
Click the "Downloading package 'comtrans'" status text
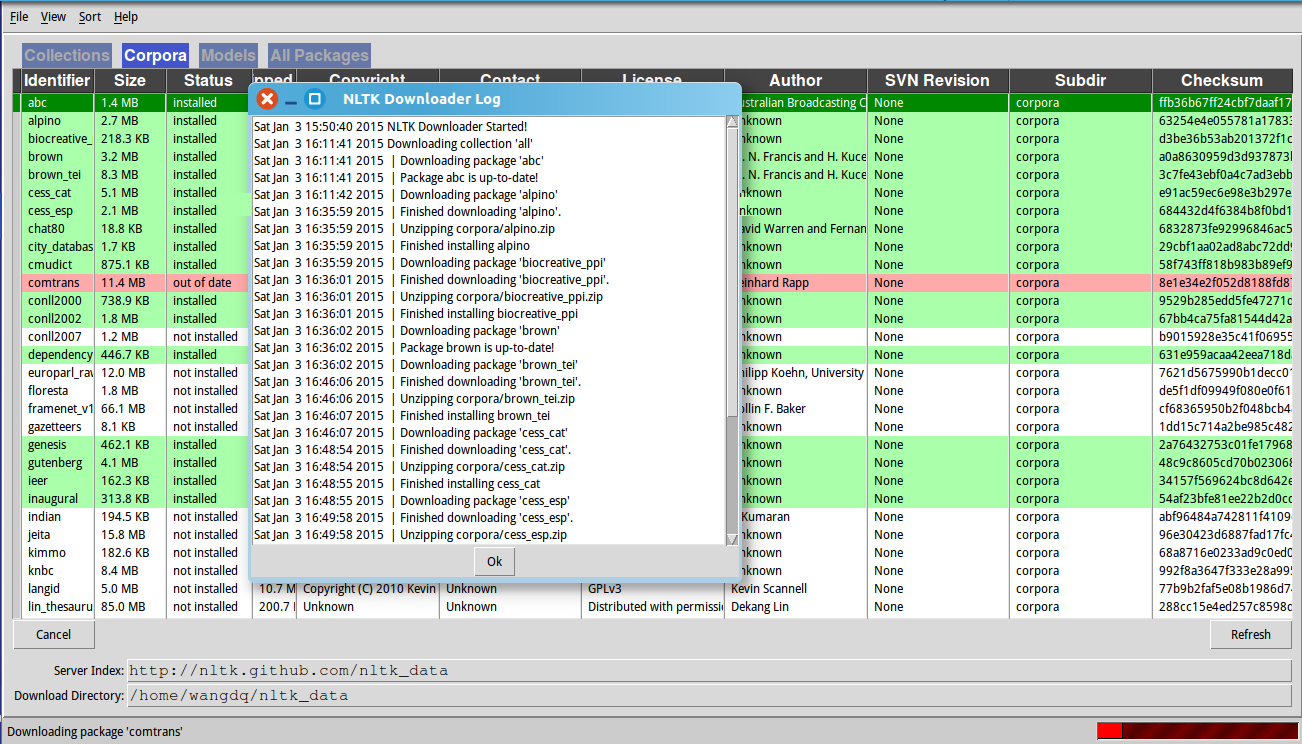tap(95, 732)
